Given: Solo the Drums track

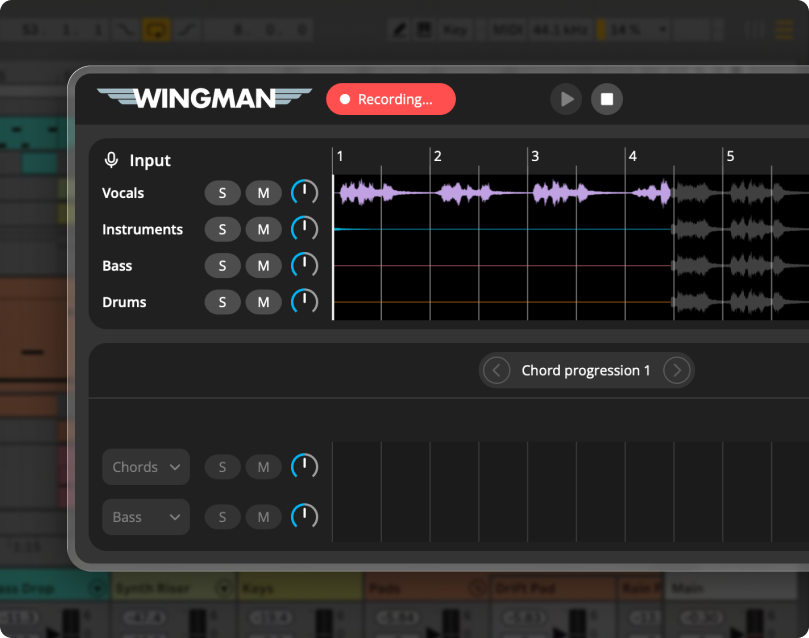Looking at the screenshot, I should tap(222, 302).
